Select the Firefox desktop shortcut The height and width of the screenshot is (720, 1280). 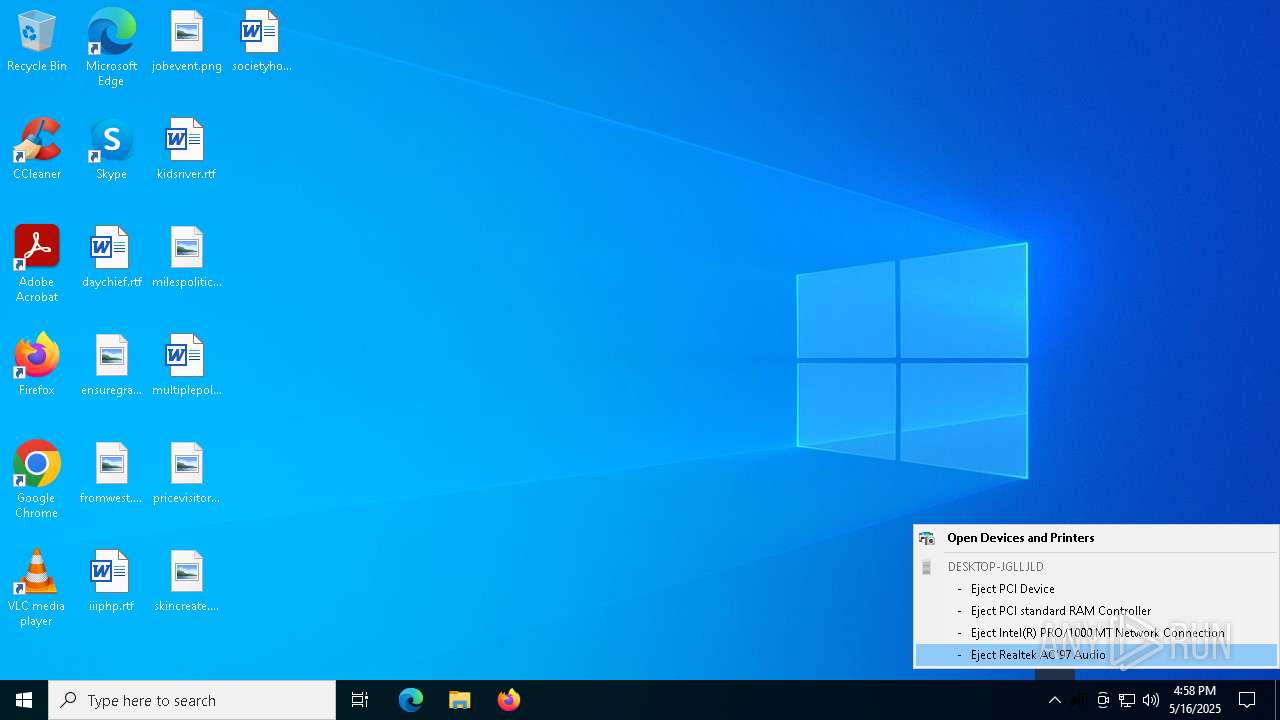click(37, 366)
